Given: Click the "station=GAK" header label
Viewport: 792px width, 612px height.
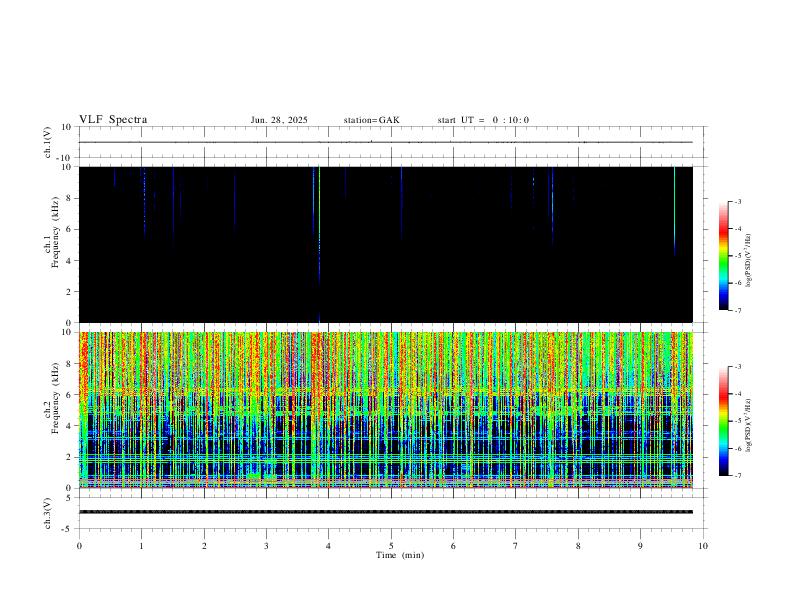Looking at the screenshot, I should [371, 120].
